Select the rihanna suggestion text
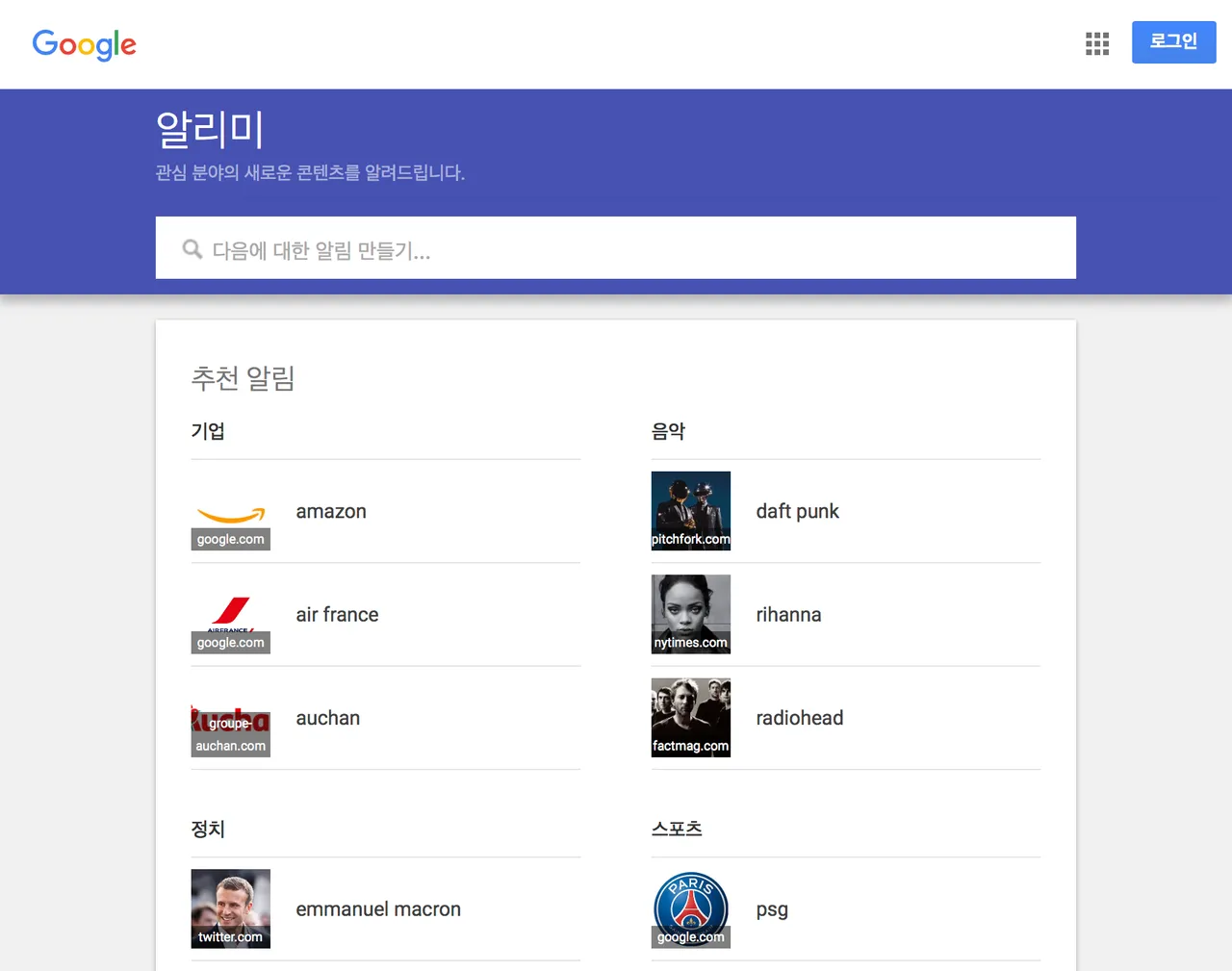Screen dimensions: 1232x971 (789, 614)
